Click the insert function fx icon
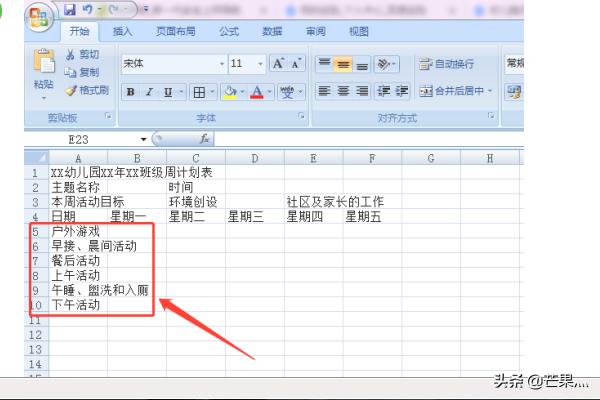The image size is (600, 400). (204, 139)
